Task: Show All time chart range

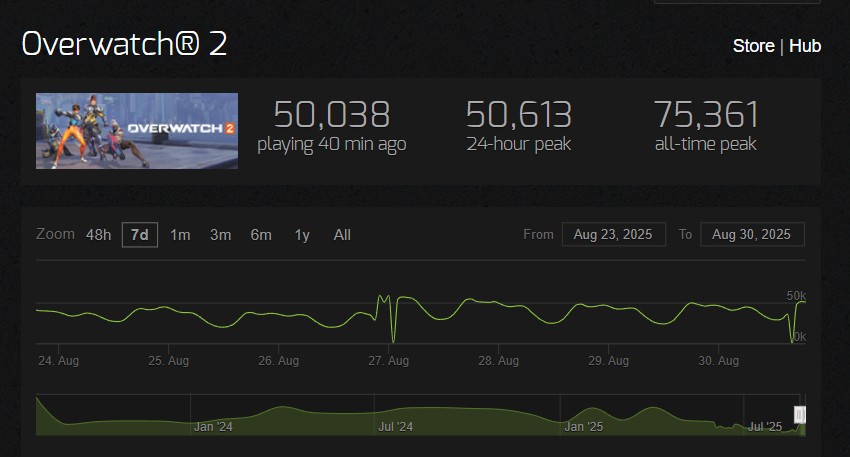Action: coord(342,235)
